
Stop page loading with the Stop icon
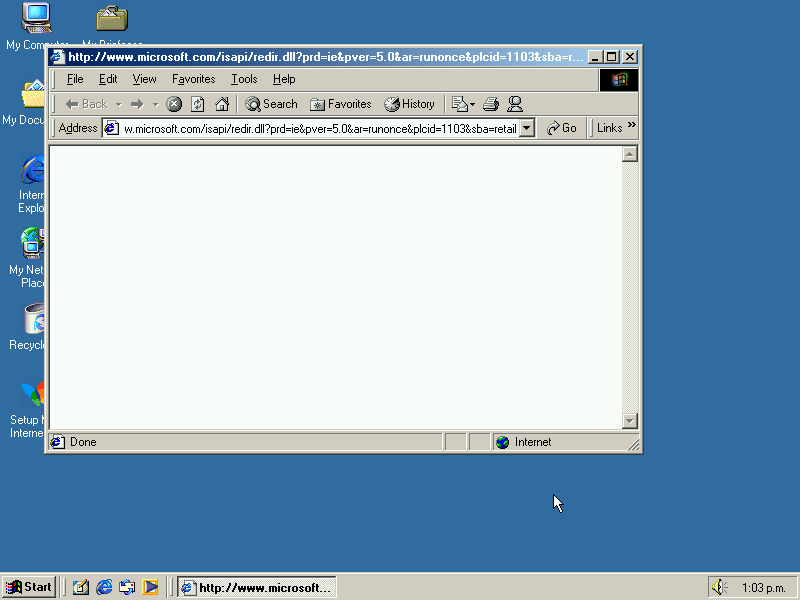tap(174, 105)
